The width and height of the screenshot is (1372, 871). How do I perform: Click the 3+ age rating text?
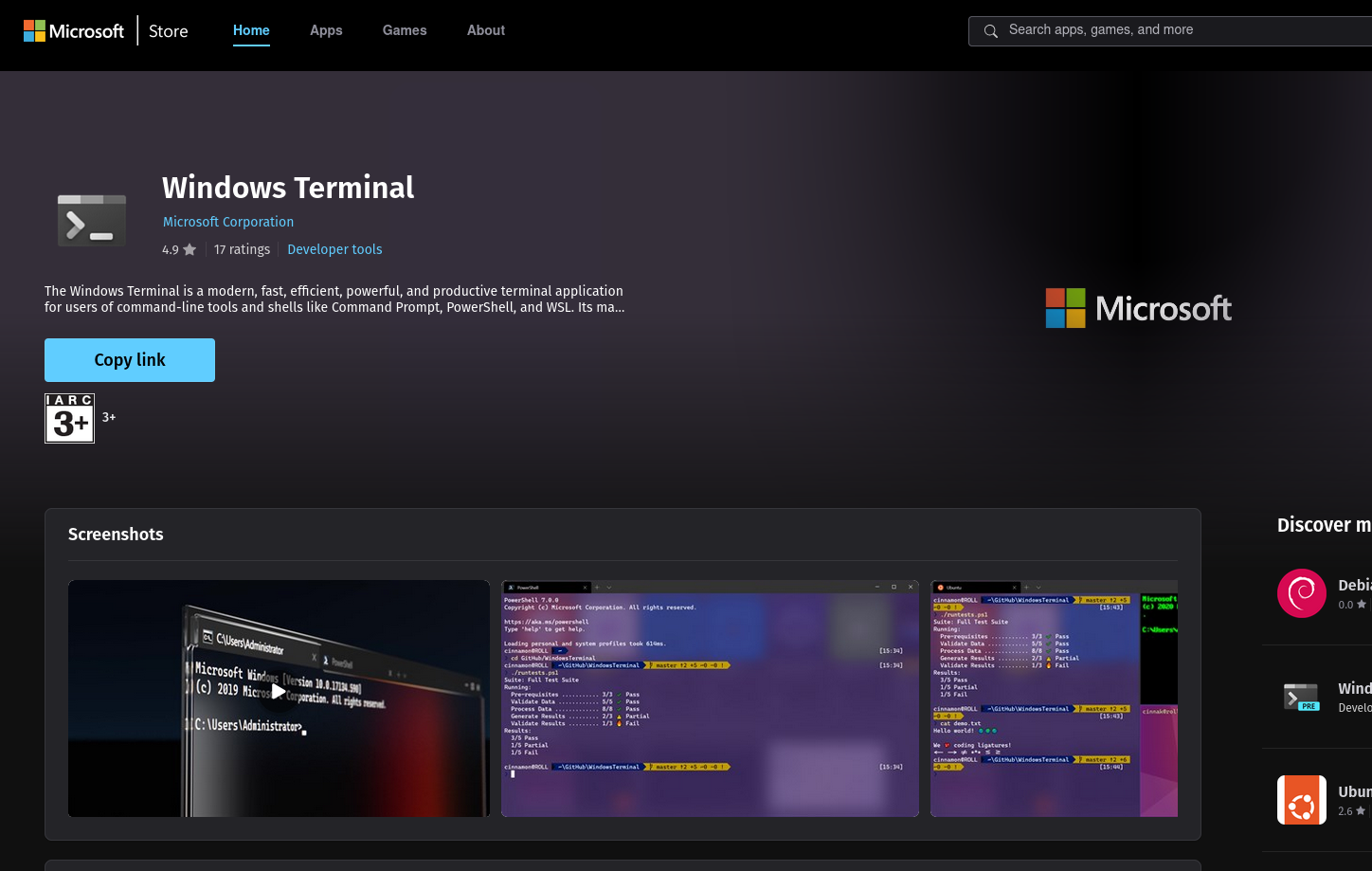[x=109, y=417]
